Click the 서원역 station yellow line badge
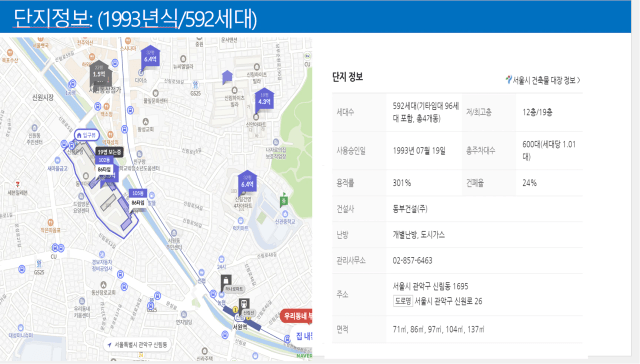This screenshot has height=364, width=640. (235, 311)
